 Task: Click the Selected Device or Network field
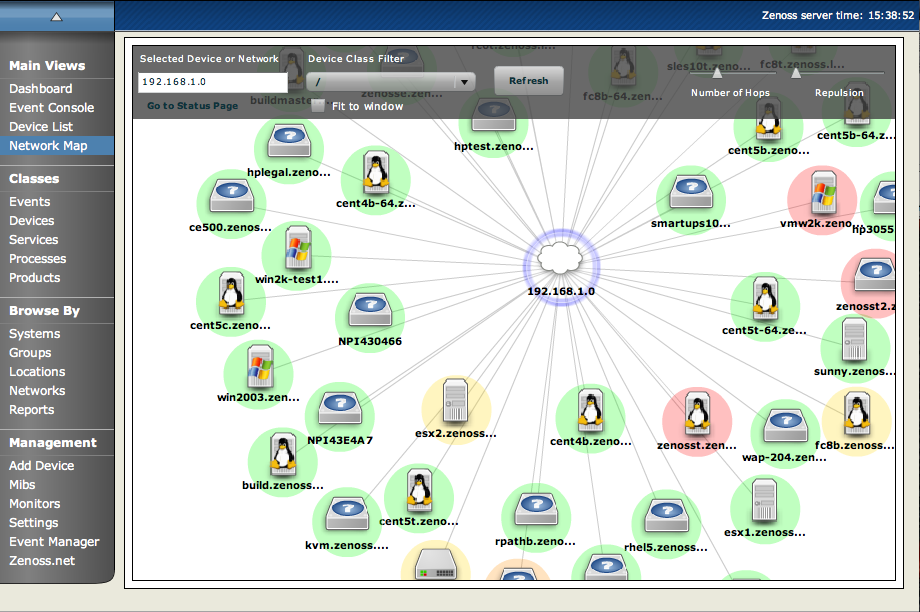[212, 82]
